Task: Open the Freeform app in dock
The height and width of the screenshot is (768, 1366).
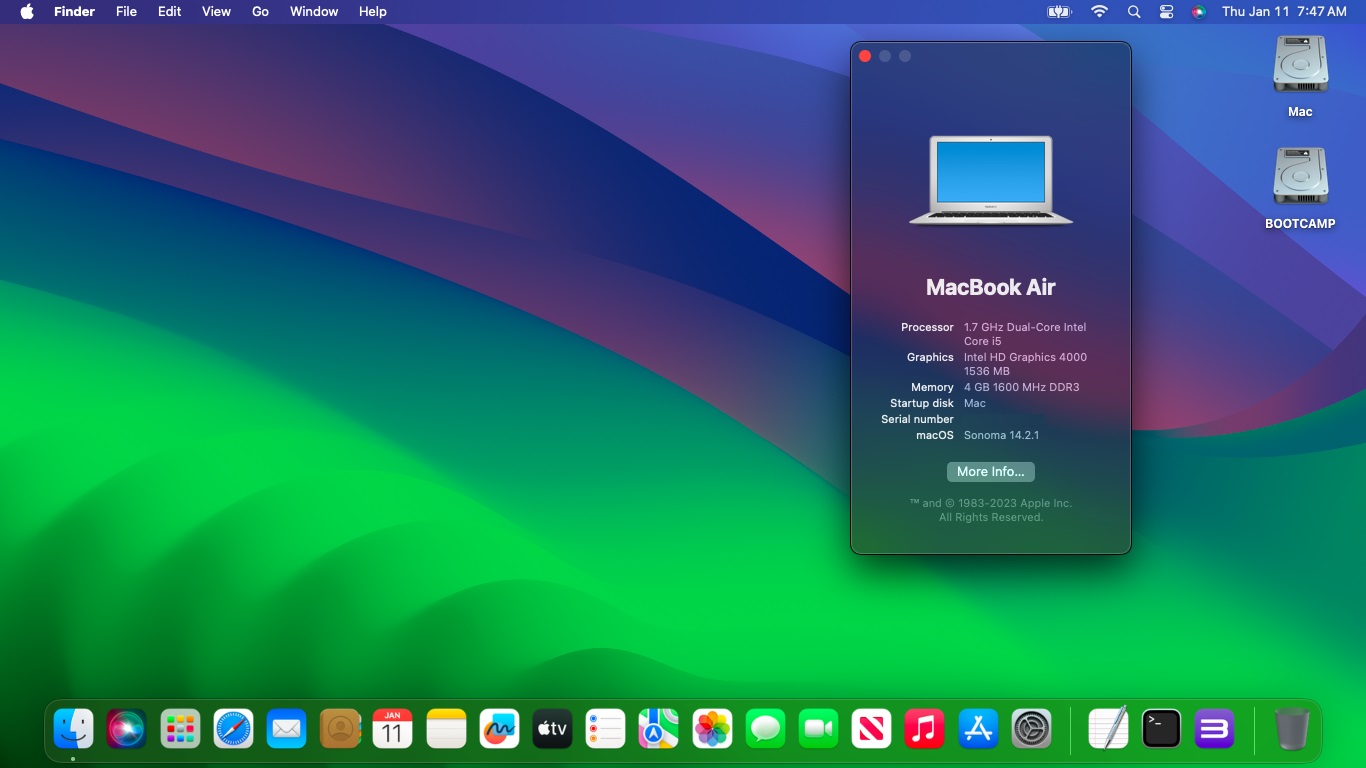Action: click(499, 729)
